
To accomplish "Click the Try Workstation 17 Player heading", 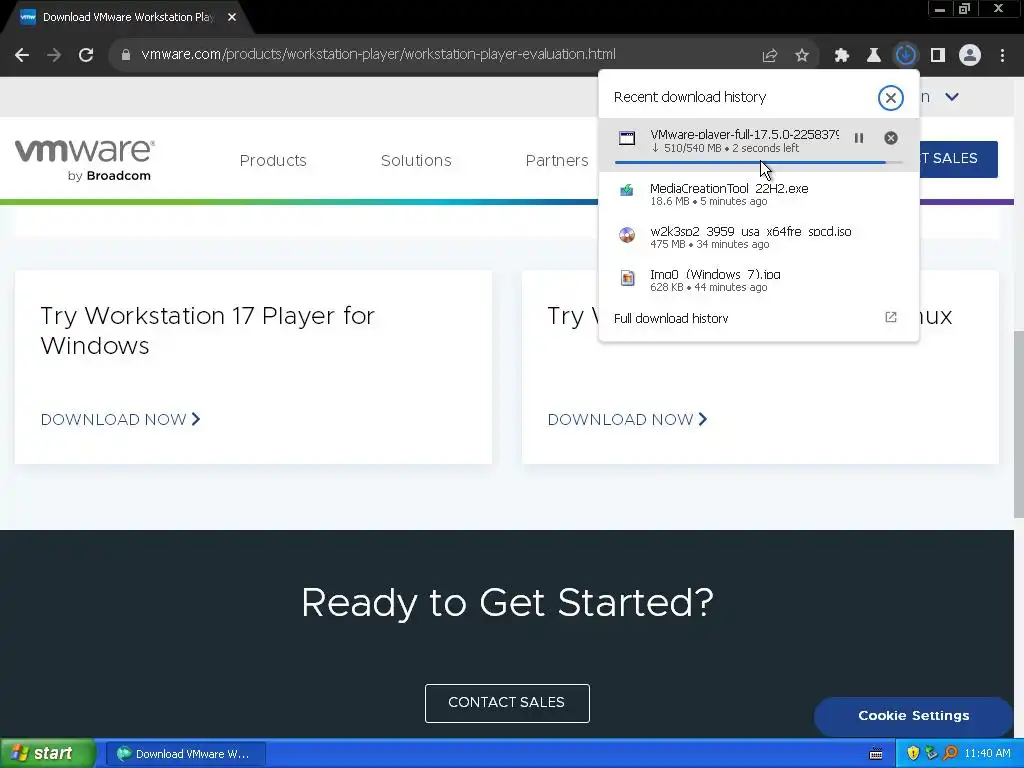I will point(207,330).
